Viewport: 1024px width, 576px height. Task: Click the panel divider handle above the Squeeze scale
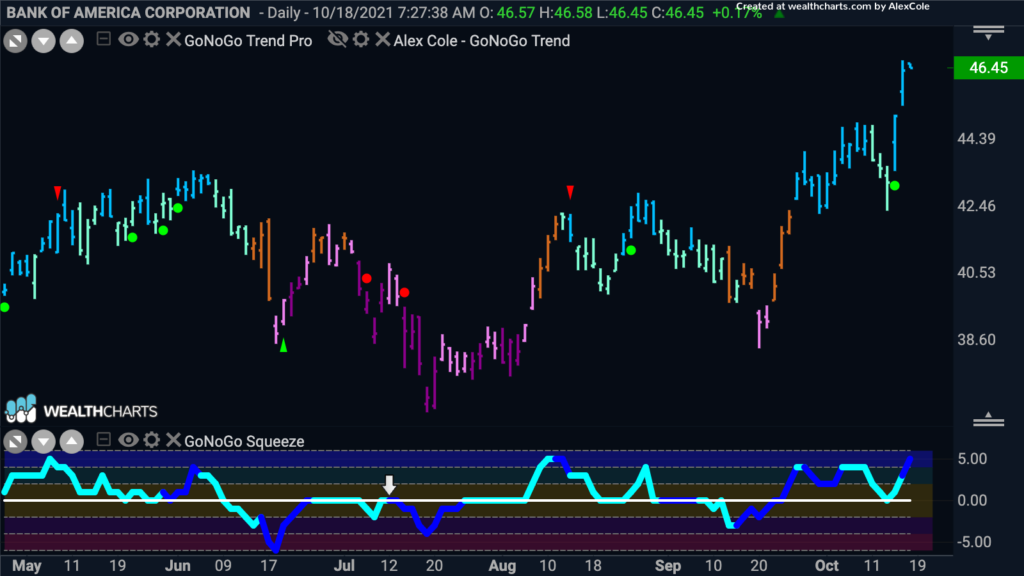point(988,419)
